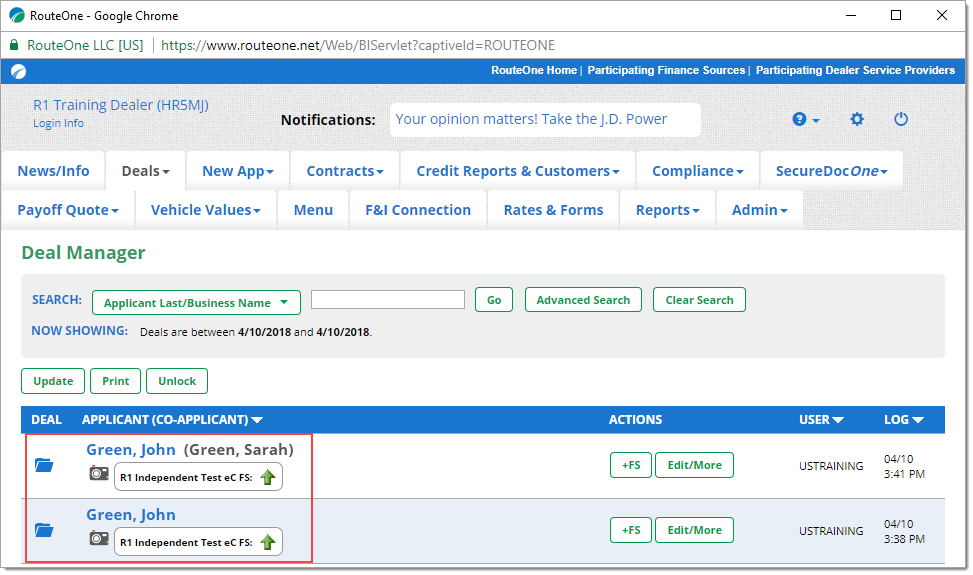The width and height of the screenshot is (973, 575).
Task: Open the help question mark menu
Action: (x=805, y=119)
